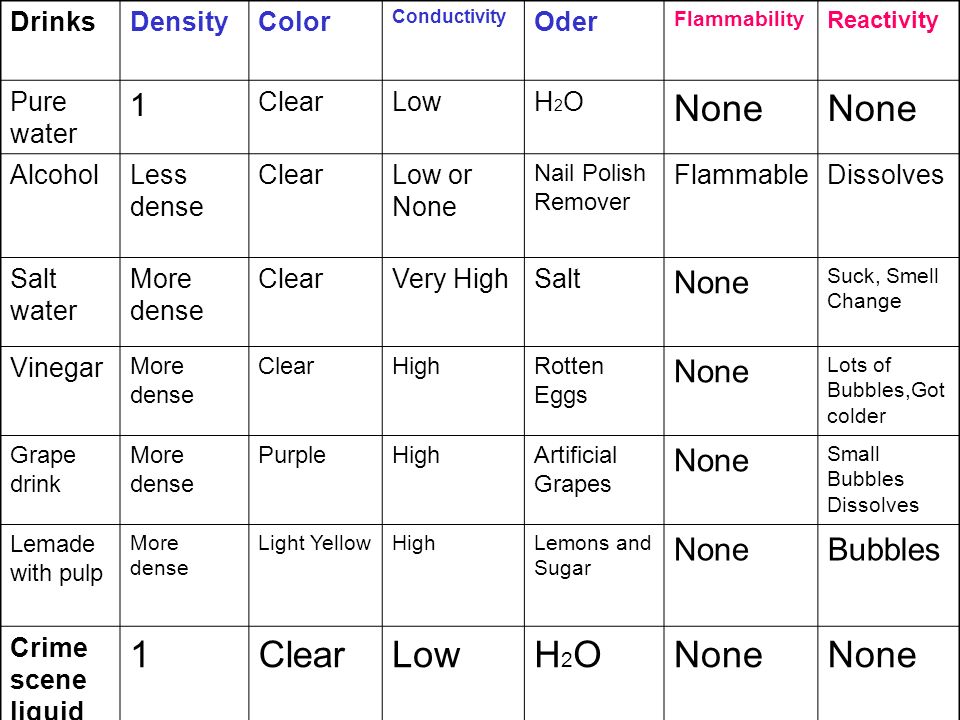Select the Rotten Eggs odor cell
Image resolution: width=960 pixels, height=720 pixels.
point(569,381)
